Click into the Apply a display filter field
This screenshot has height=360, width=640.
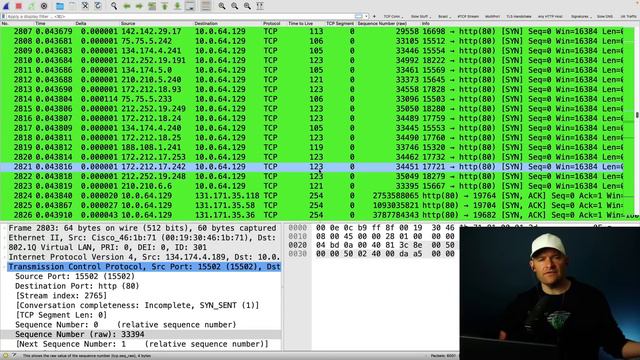point(180,16)
